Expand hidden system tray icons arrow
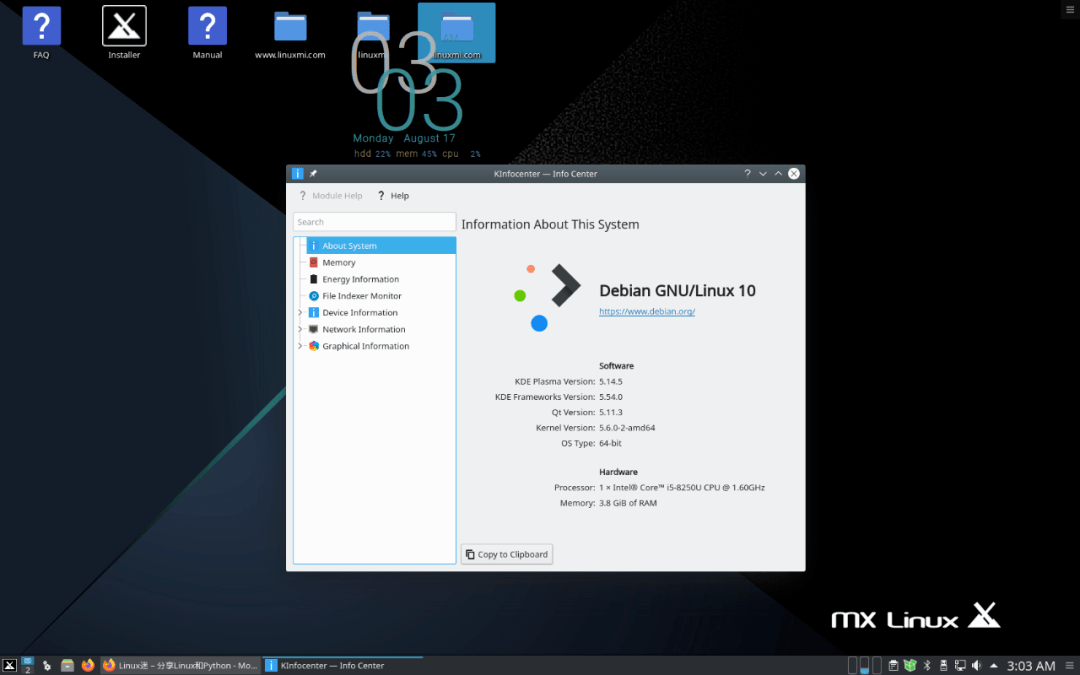Viewport: 1080px width, 675px height. coord(994,665)
